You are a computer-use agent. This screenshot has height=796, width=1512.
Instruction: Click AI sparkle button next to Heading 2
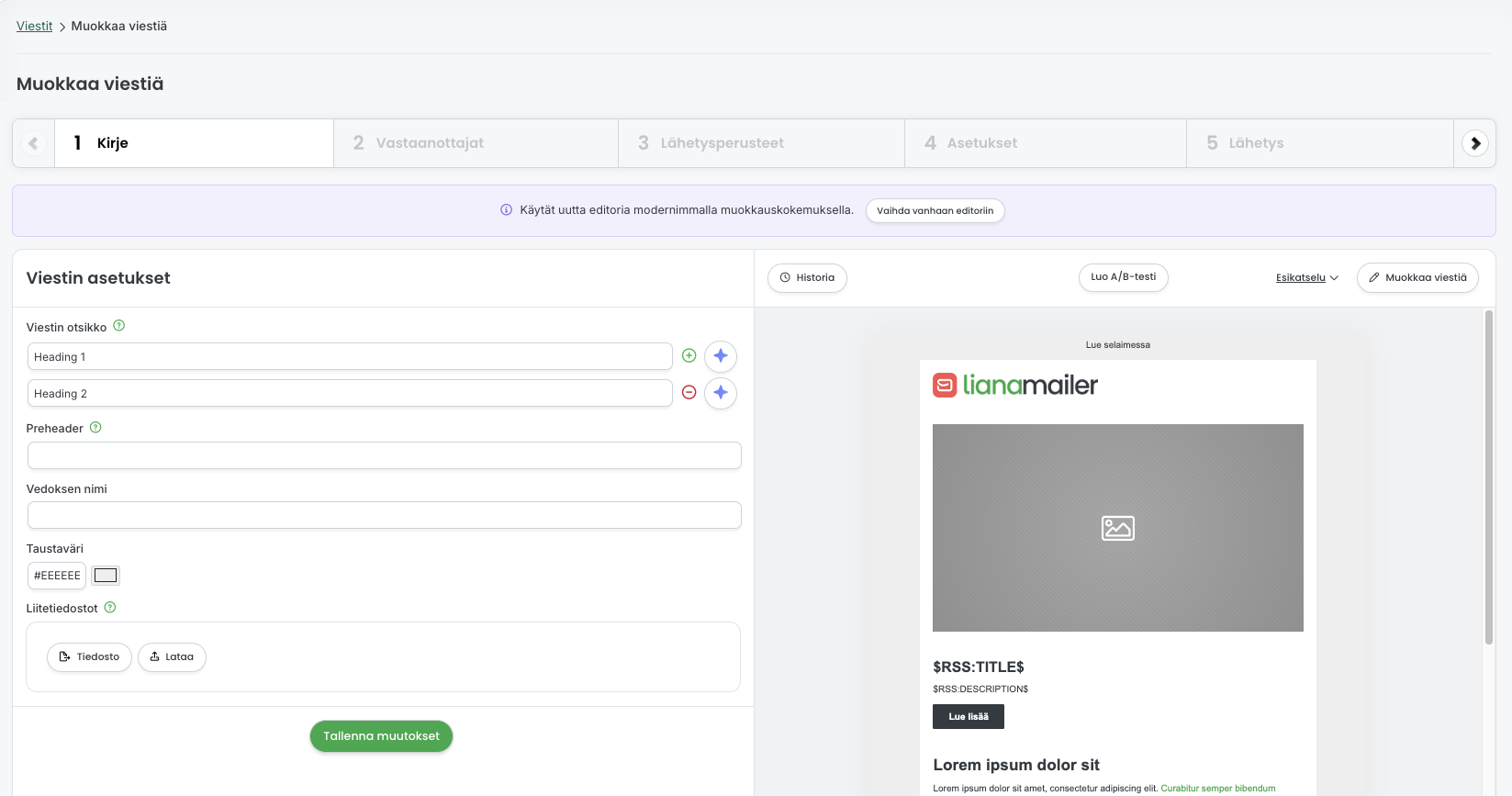tap(721, 393)
